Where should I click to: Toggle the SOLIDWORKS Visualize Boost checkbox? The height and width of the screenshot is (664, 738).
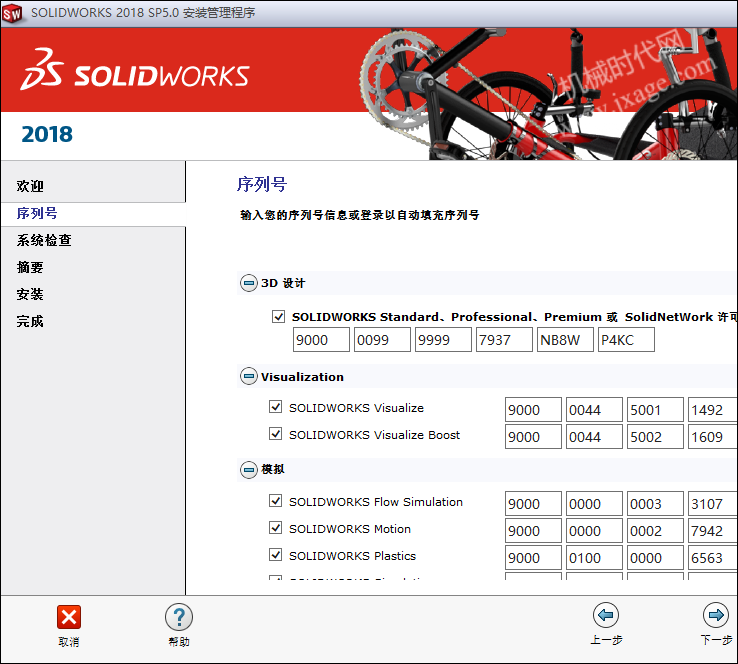point(275,433)
